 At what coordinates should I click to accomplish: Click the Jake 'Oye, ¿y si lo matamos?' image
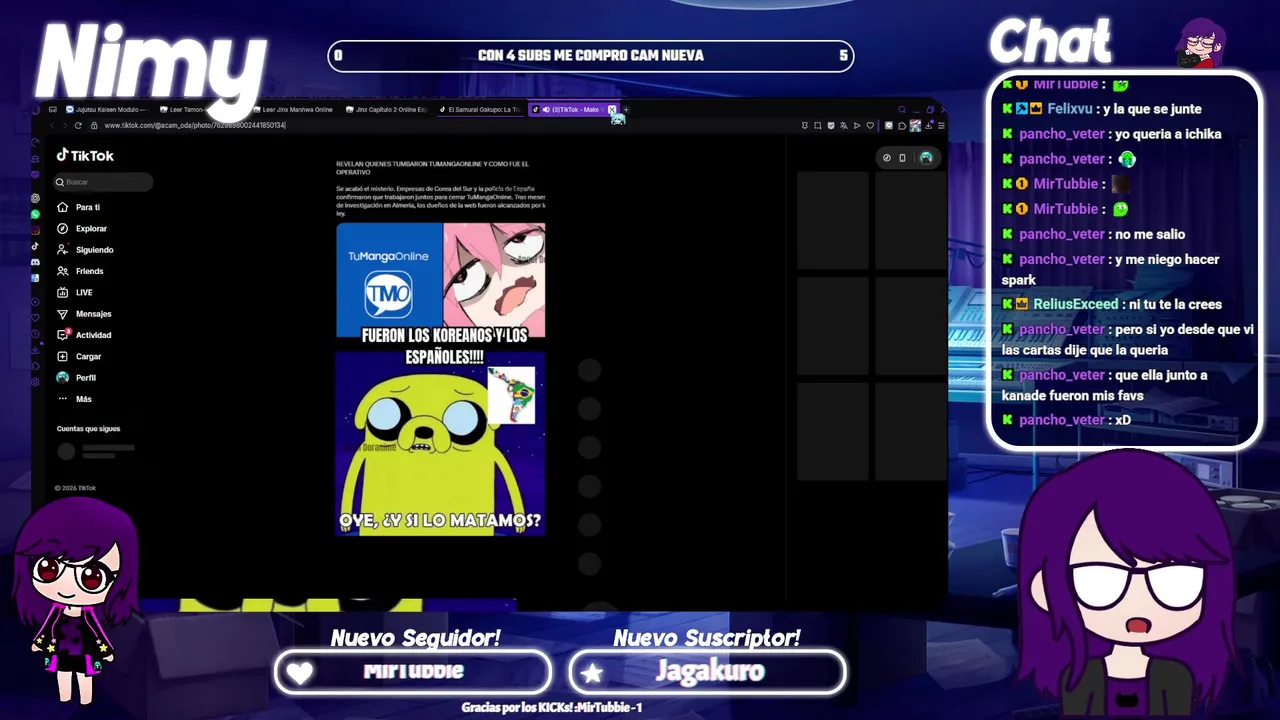click(441, 443)
